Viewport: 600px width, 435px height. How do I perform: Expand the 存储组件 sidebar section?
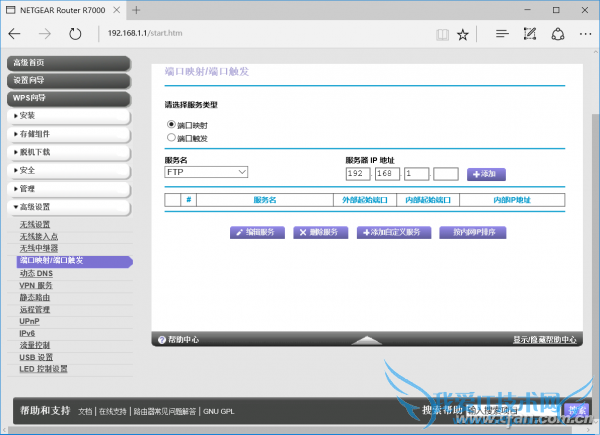[69, 134]
